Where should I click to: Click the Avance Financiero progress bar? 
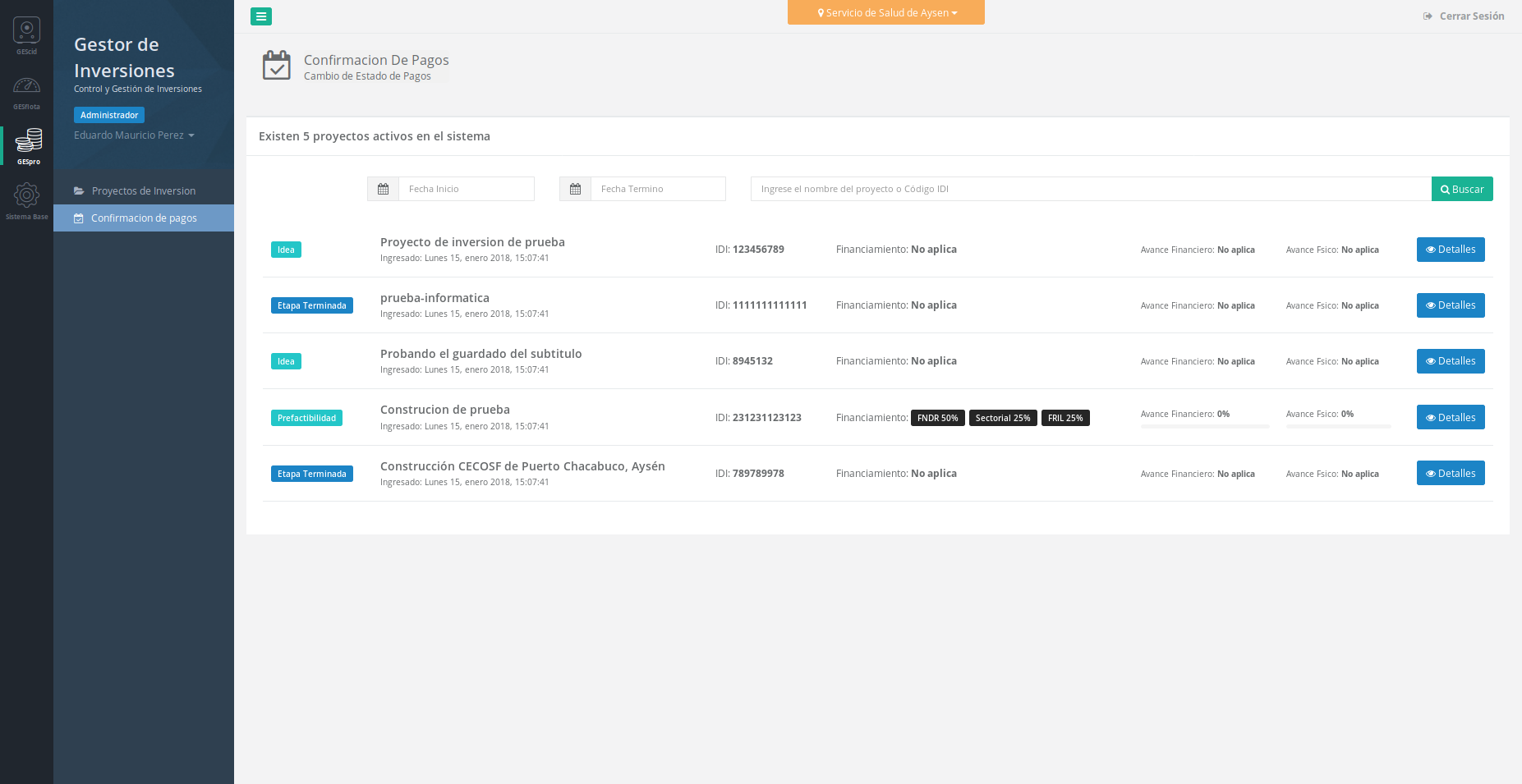pyautogui.click(x=1204, y=426)
